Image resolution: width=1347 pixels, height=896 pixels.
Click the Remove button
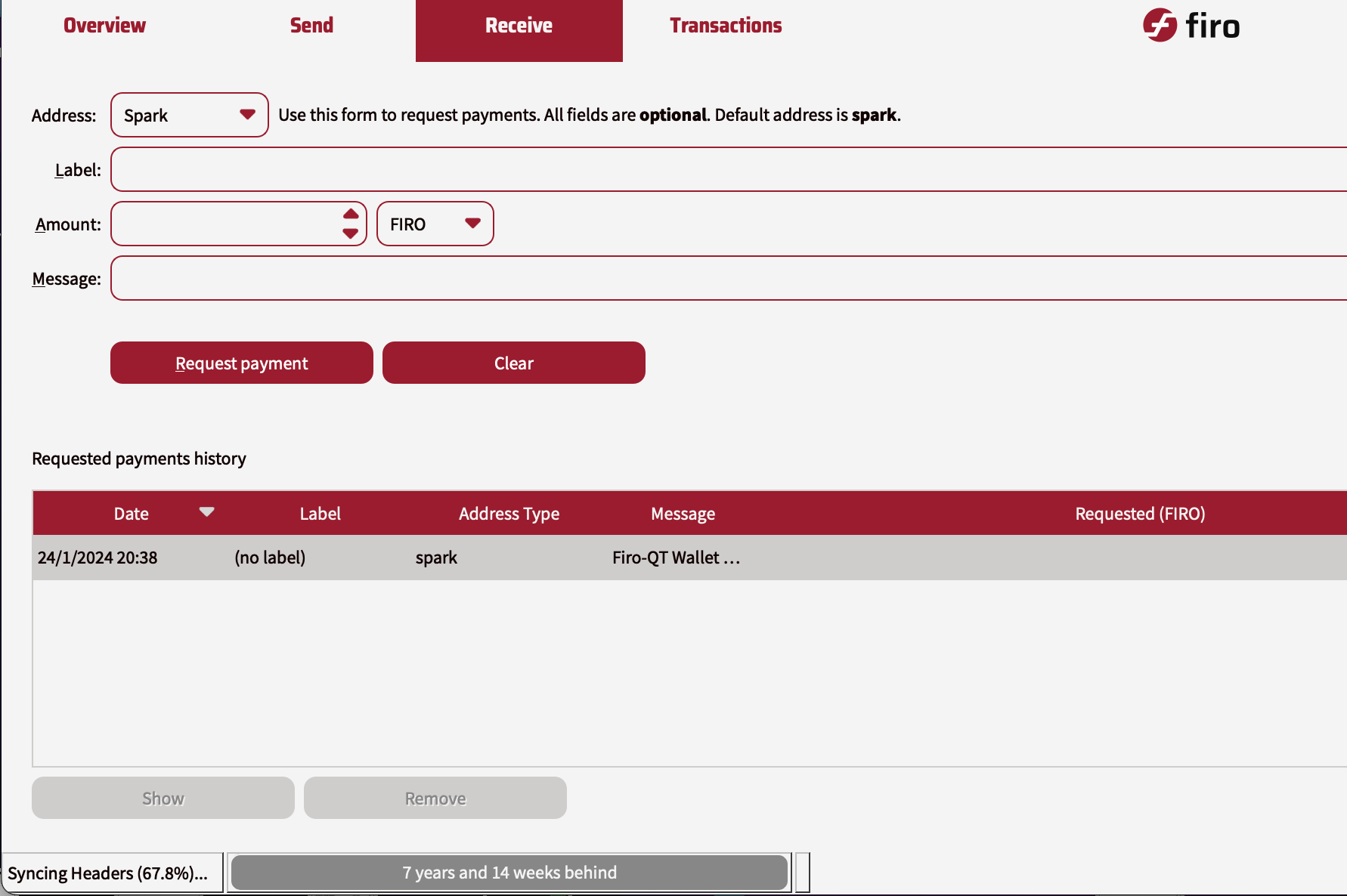435,798
